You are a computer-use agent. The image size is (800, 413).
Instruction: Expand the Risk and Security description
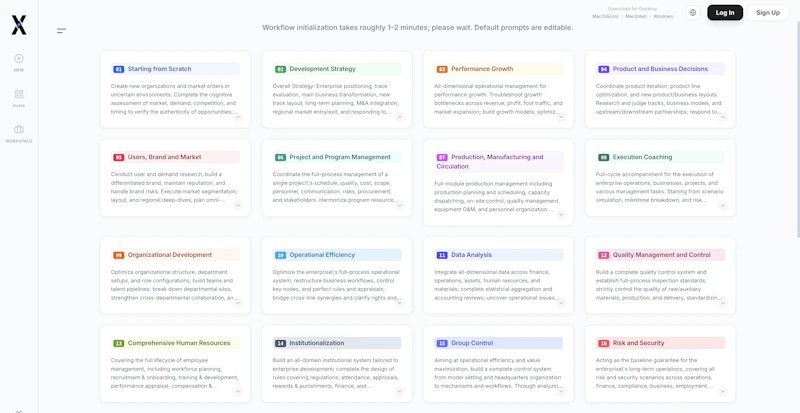[x=722, y=391]
